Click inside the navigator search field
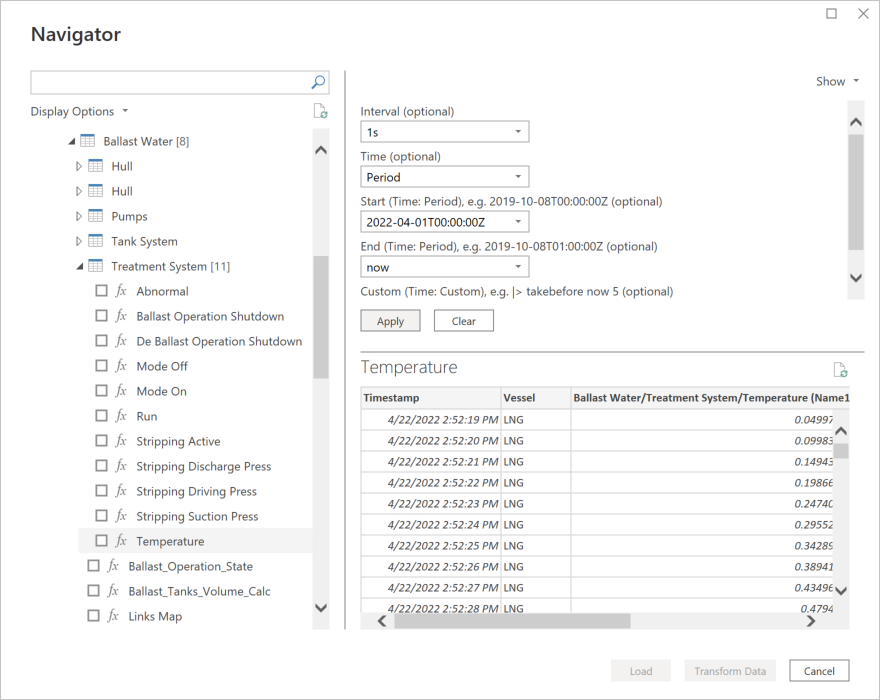The width and height of the screenshot is (880, 700). (x=168, y=82)
